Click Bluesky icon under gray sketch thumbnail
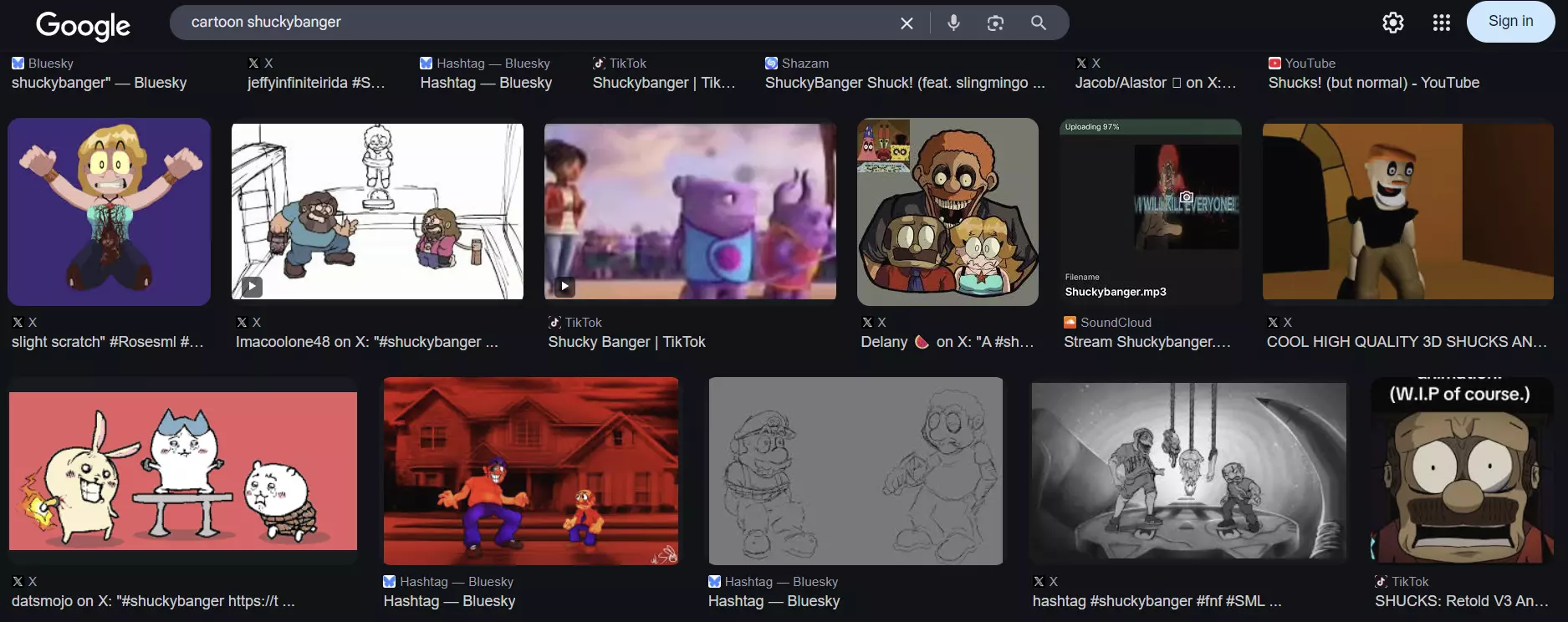Screen dimensions: 1568x622 click(x=714, y=581)
